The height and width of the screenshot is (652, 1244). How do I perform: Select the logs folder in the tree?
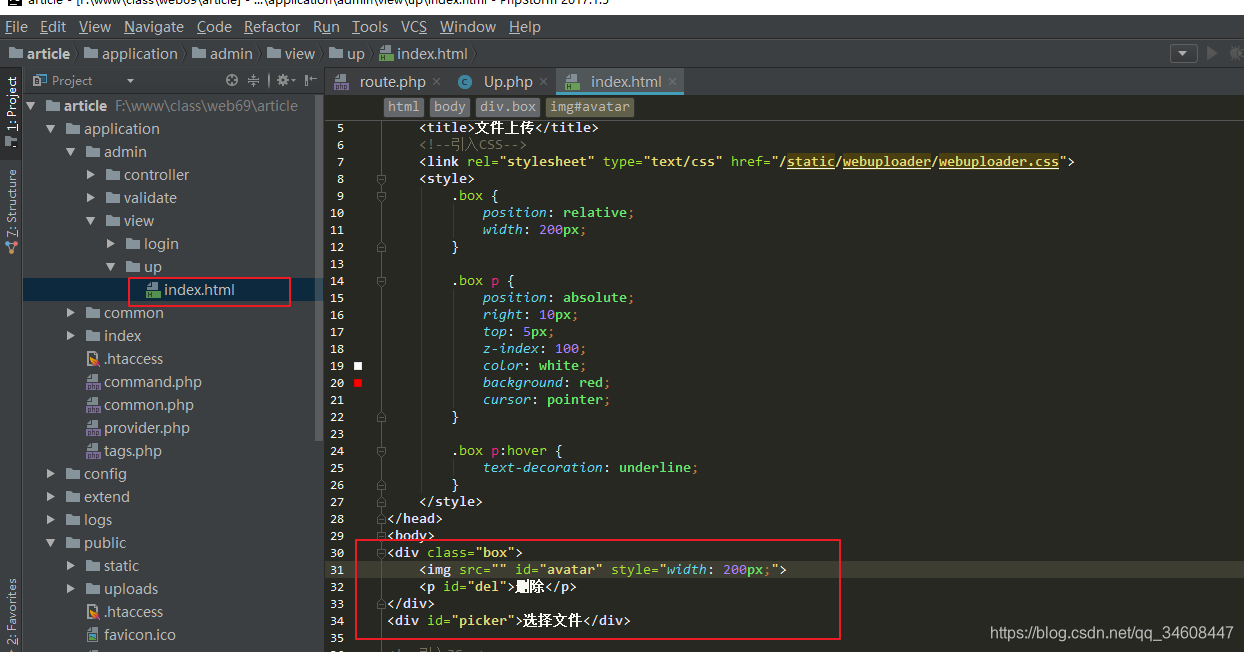click(98, 520)
